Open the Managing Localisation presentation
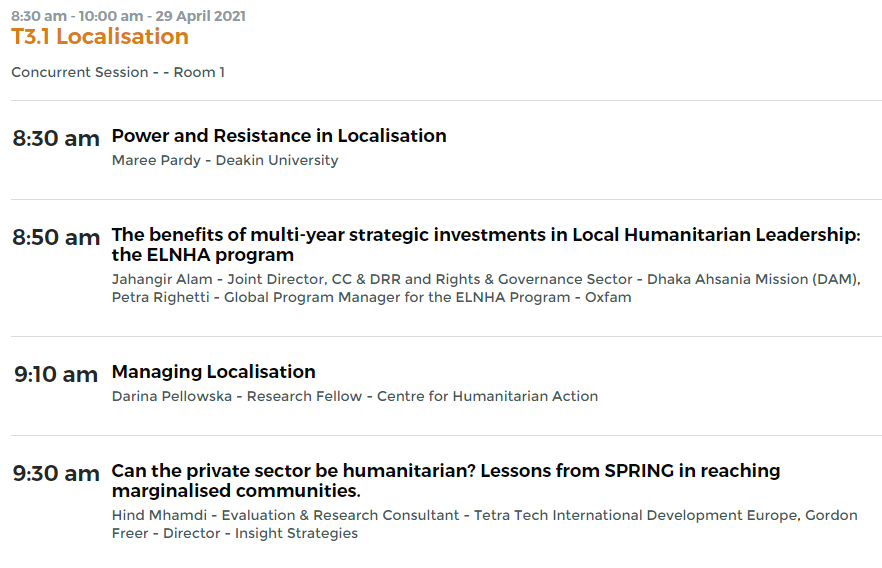 (x=214, y=372)
